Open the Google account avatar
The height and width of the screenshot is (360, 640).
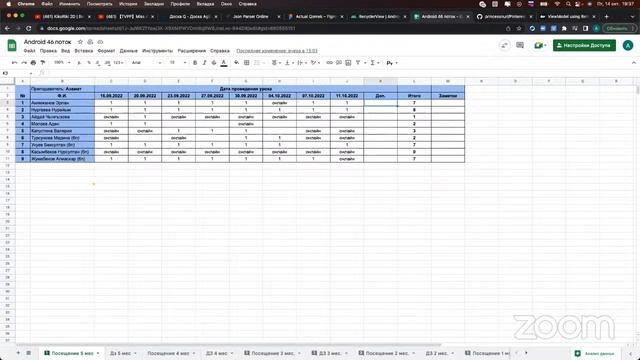point(628,45)
